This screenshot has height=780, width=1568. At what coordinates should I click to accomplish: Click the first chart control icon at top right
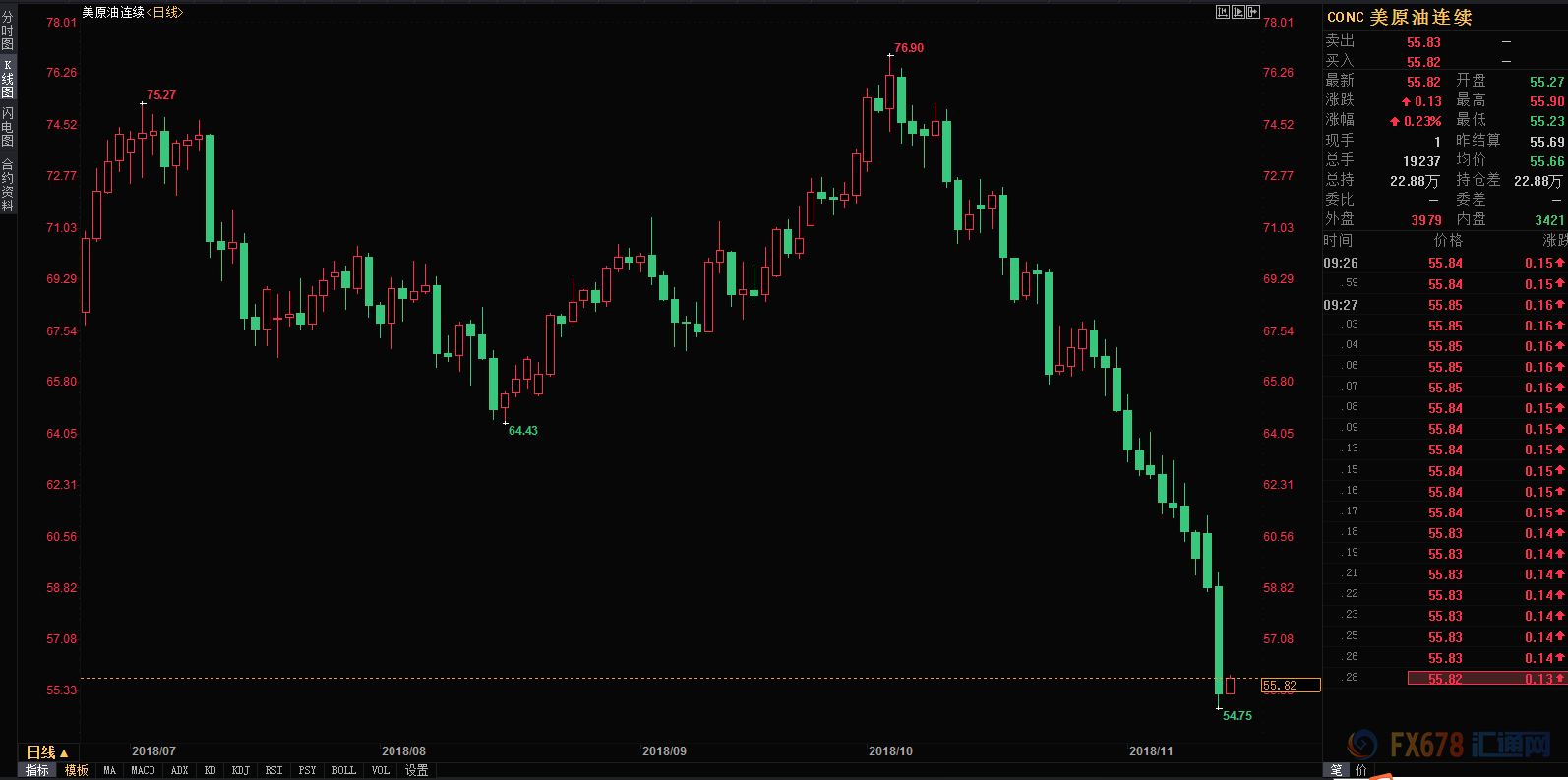click(1222, 12)
